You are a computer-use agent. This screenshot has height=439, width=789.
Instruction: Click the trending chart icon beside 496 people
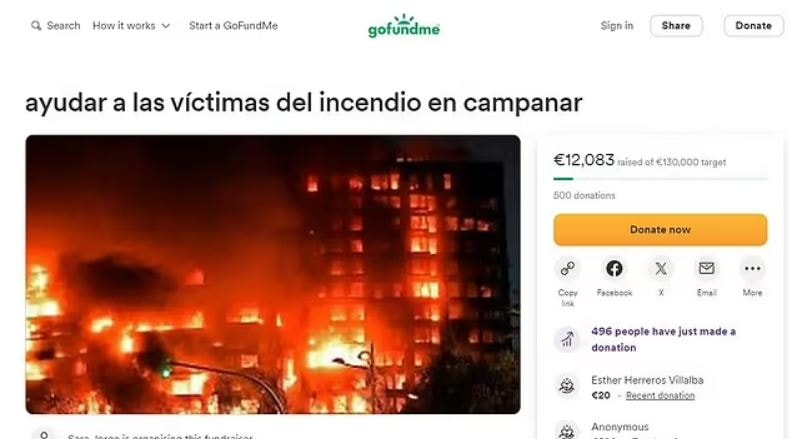567,339
